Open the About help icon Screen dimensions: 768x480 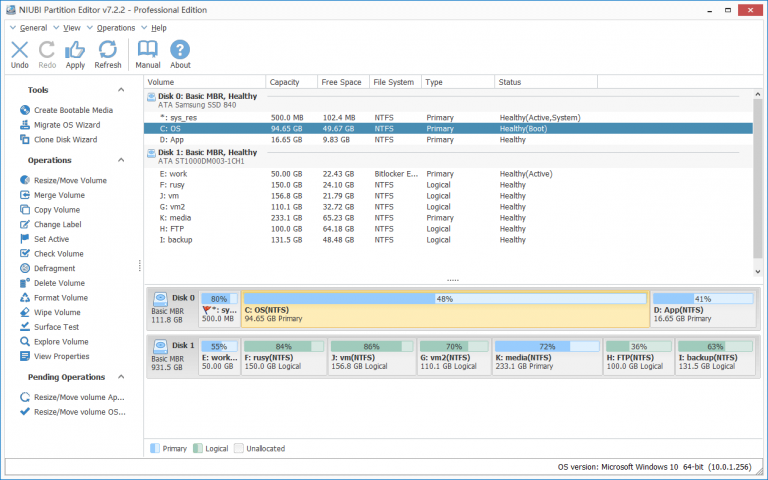[x=180, y=54]
